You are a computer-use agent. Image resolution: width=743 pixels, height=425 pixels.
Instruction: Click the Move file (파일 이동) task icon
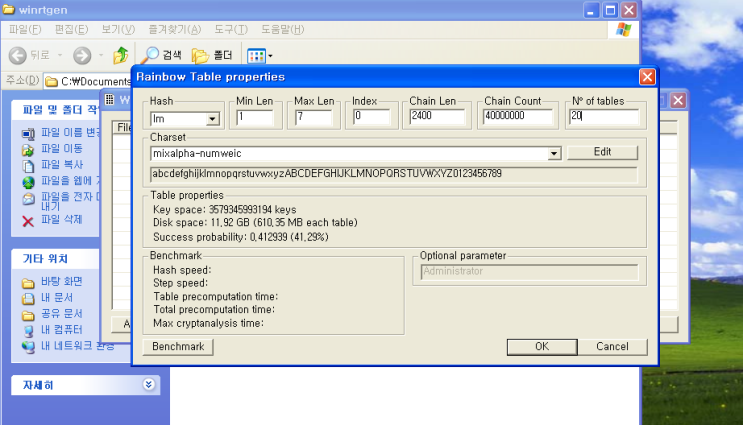tap(28, 150)
